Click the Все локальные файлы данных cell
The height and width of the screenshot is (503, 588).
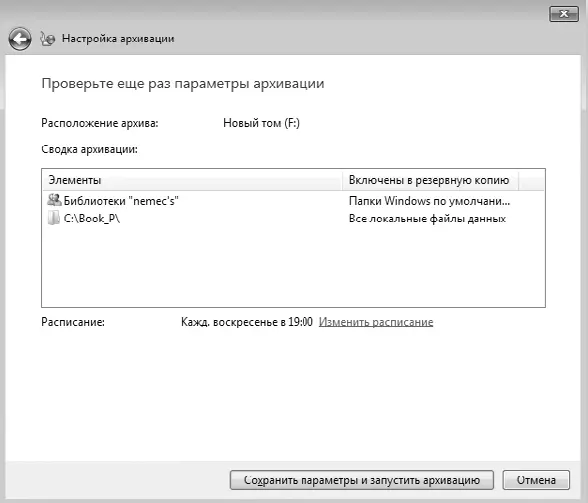click(427, 219)
